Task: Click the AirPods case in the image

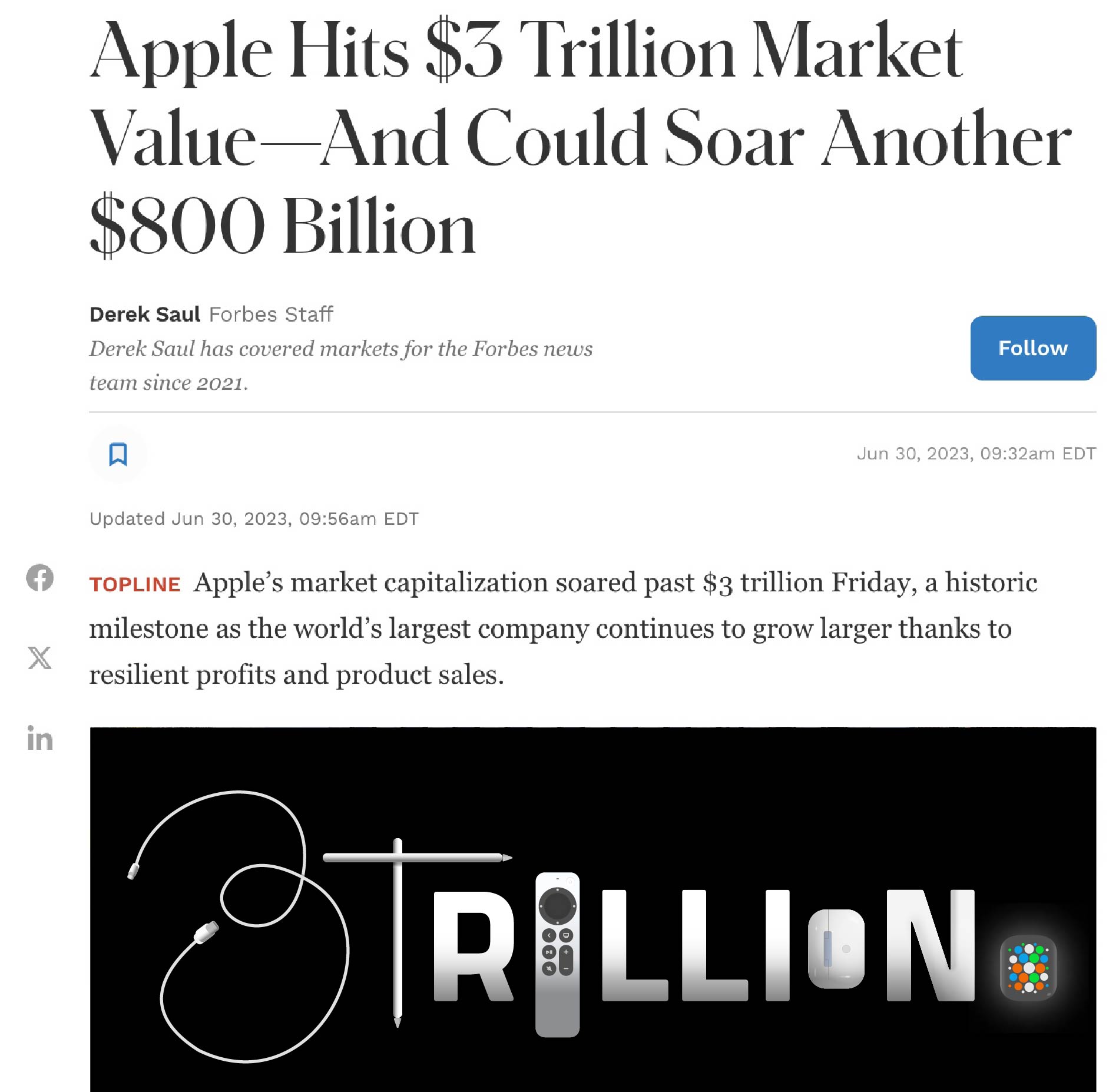Action: tap(836, 949)
